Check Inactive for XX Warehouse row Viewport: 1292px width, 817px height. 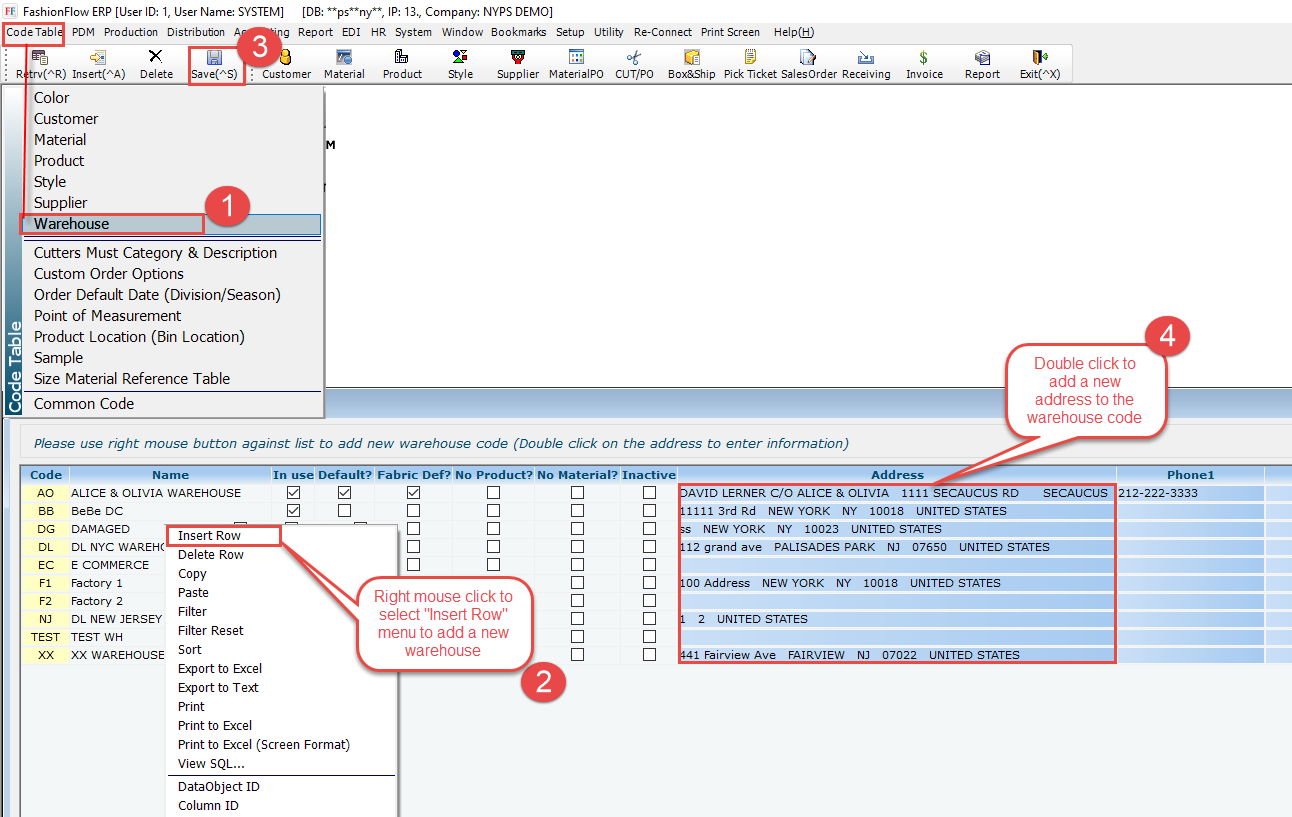coord(650,655)
